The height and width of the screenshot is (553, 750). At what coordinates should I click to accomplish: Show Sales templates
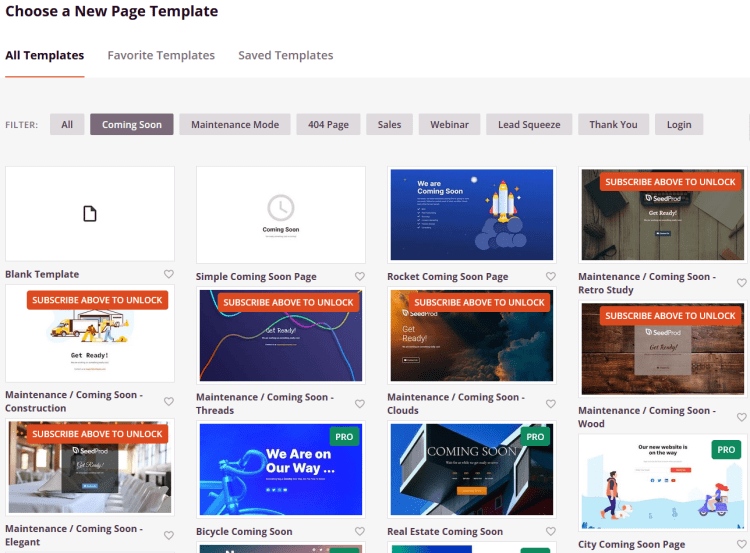(x=389, y=124)
